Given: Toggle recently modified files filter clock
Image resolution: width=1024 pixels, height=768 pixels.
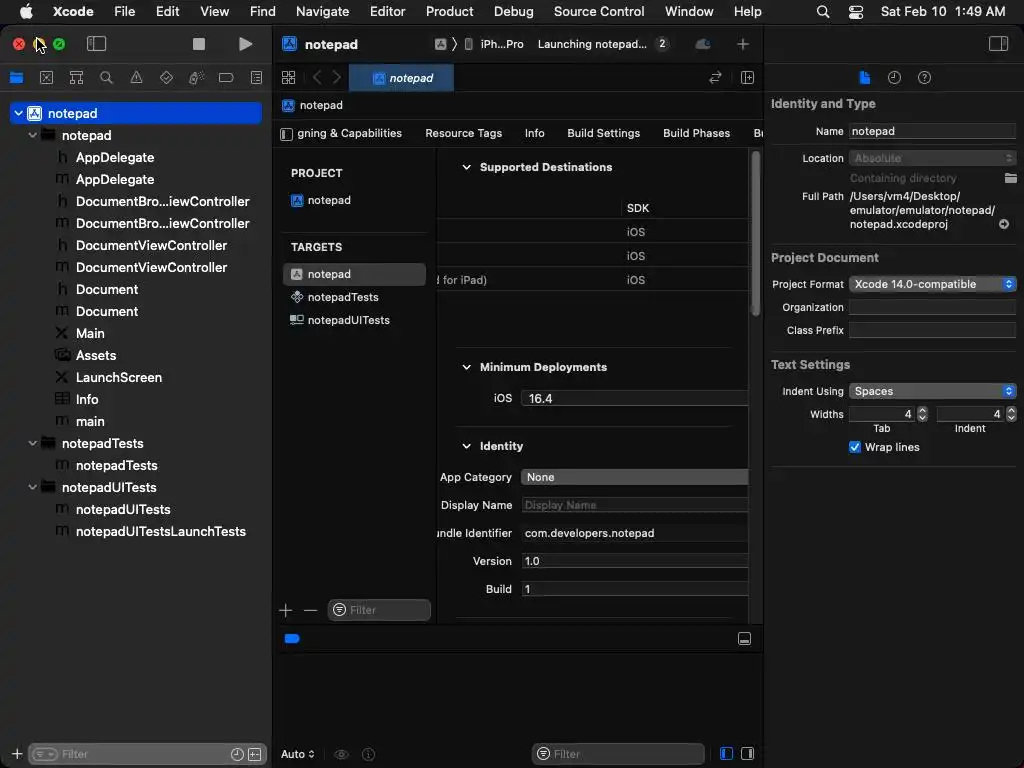Looking at the screenshot, I should pyautogui.click(x=237, y=754).
